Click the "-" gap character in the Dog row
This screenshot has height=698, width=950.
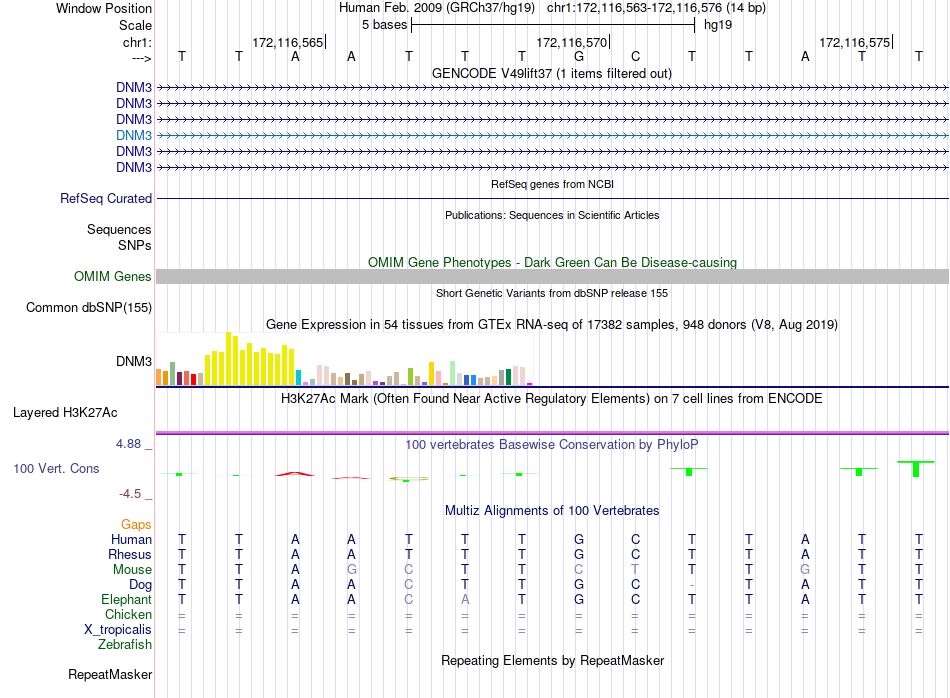(692, 585)
